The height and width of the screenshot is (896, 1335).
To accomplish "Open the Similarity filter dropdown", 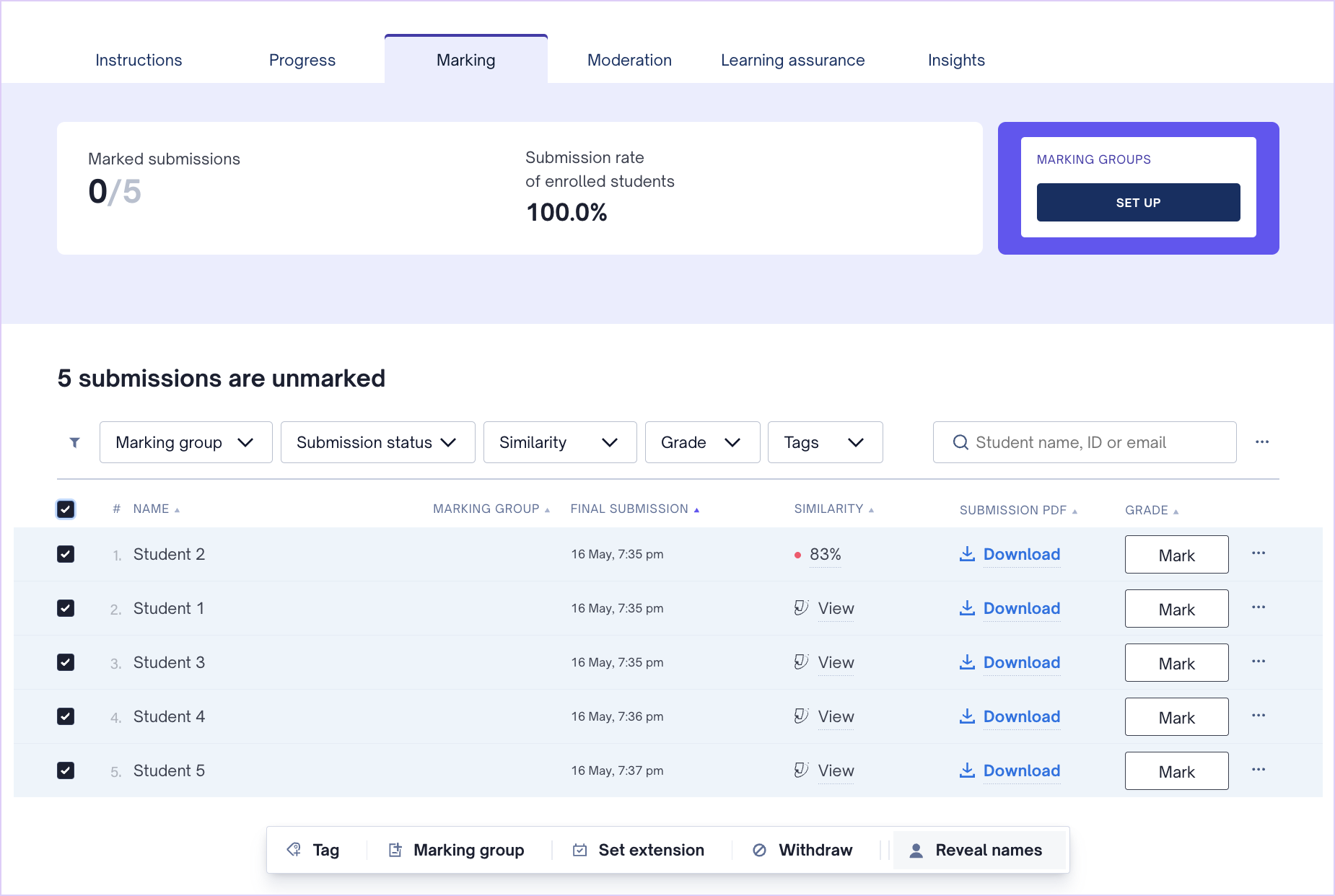I will pos(560,442).
